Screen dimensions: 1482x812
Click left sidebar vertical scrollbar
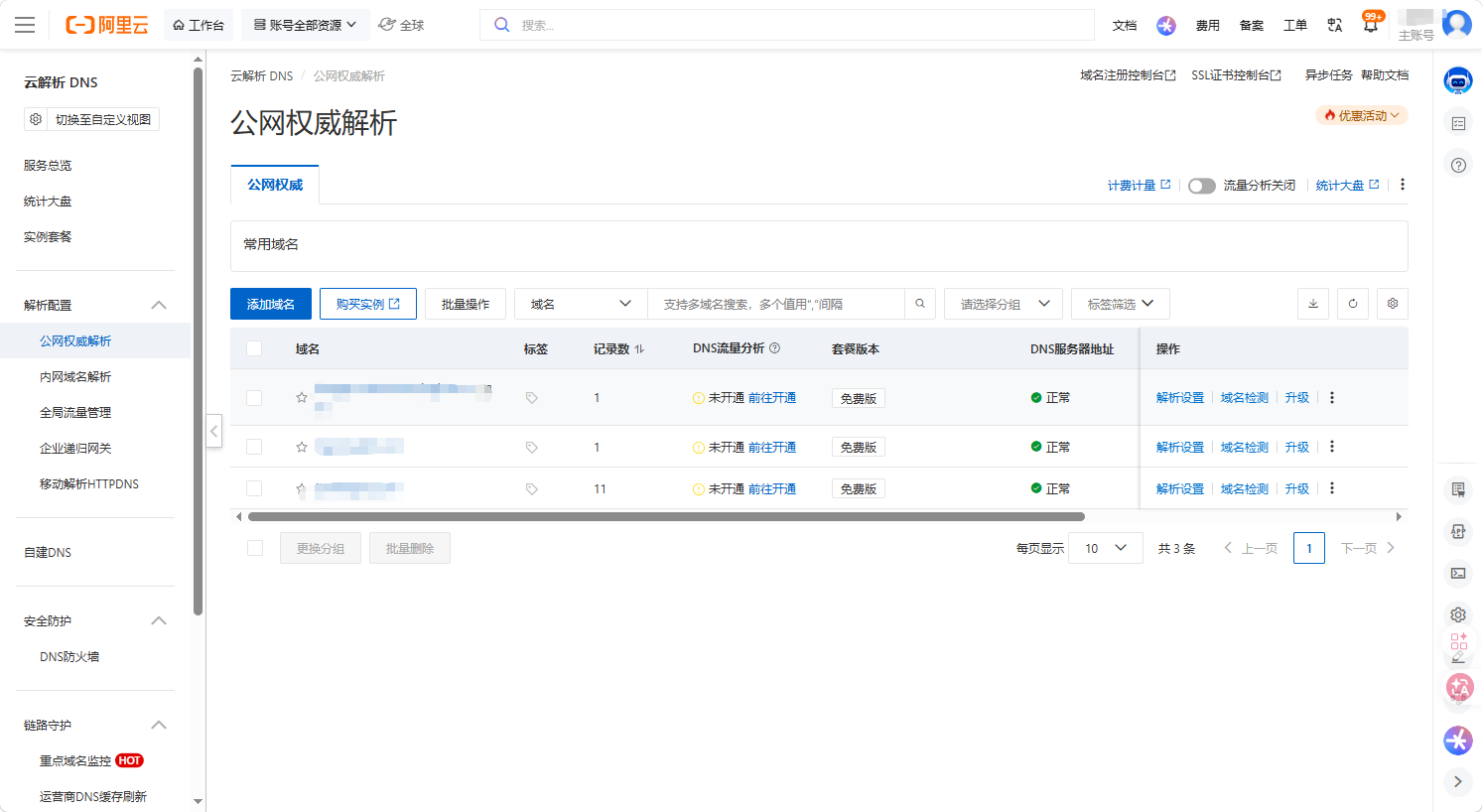pos(199,342)
